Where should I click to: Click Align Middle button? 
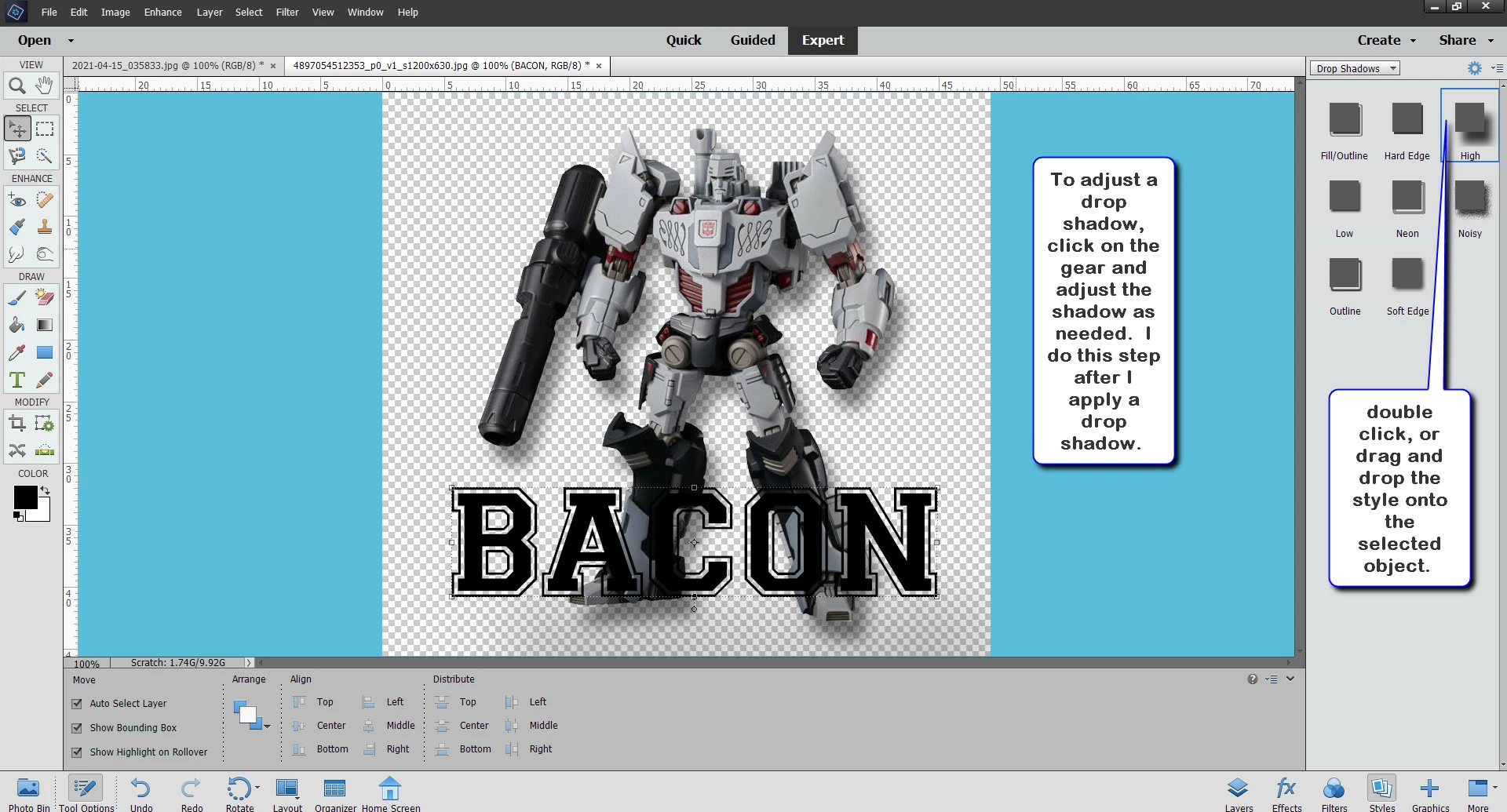click(389, 726)
